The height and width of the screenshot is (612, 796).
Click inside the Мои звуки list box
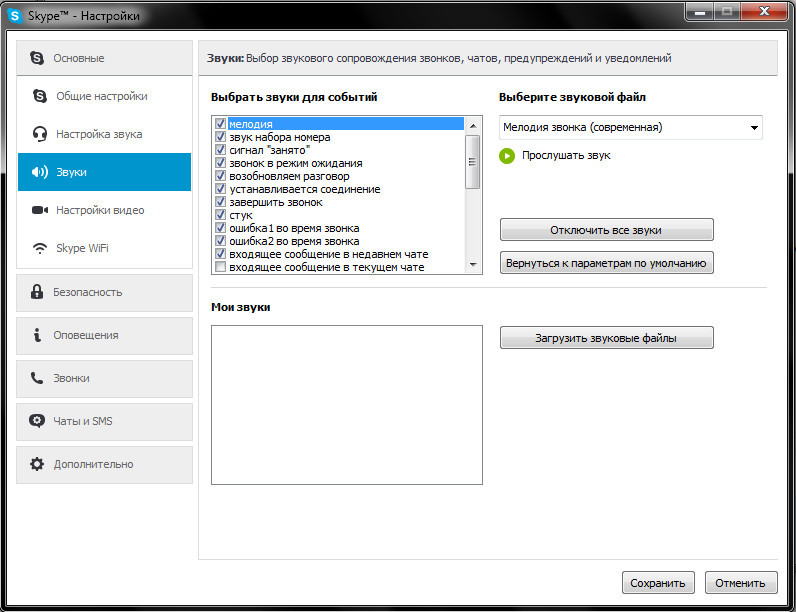[347, 404]
